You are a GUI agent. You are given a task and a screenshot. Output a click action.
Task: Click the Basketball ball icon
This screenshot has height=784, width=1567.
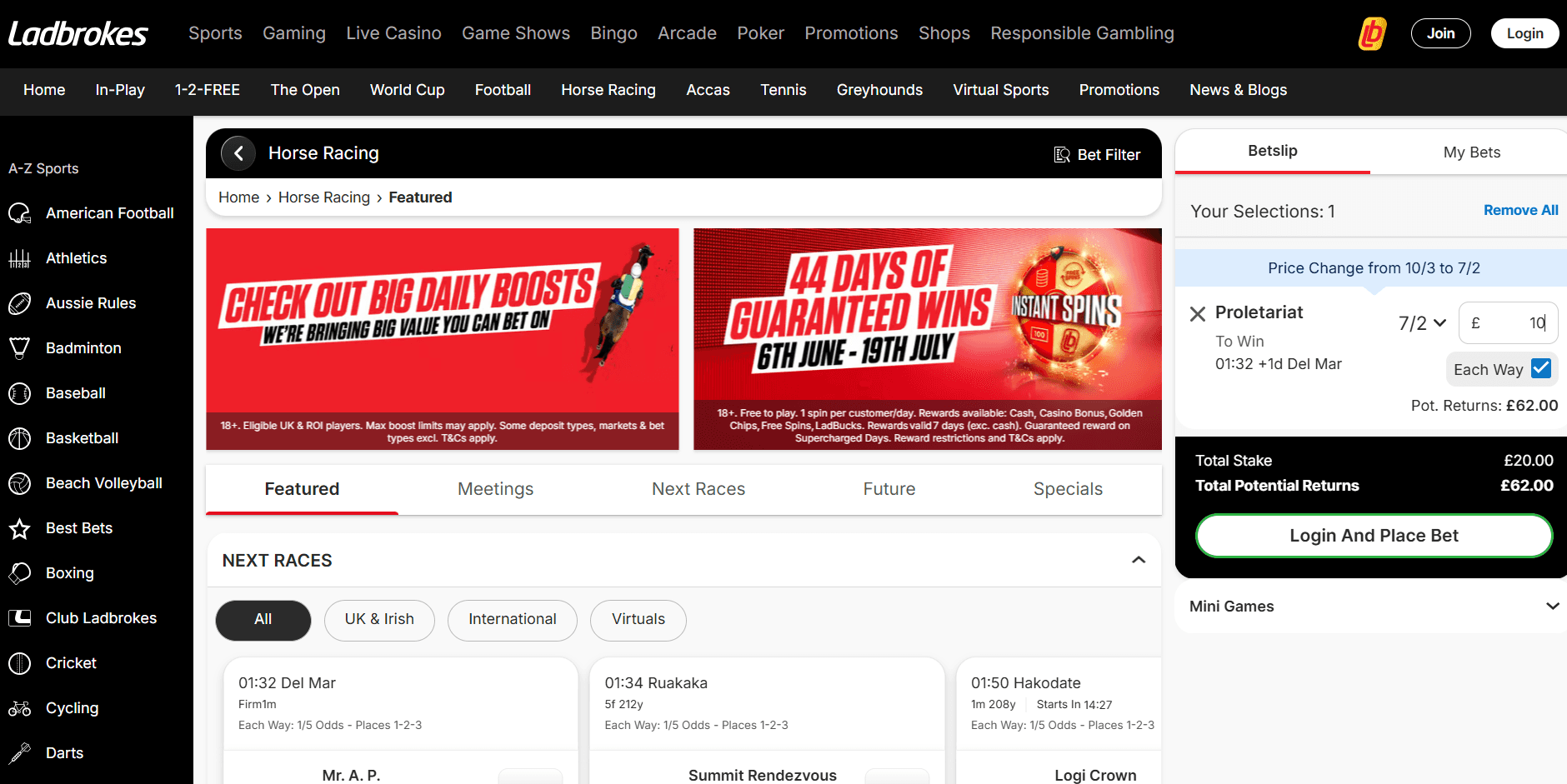20,438
